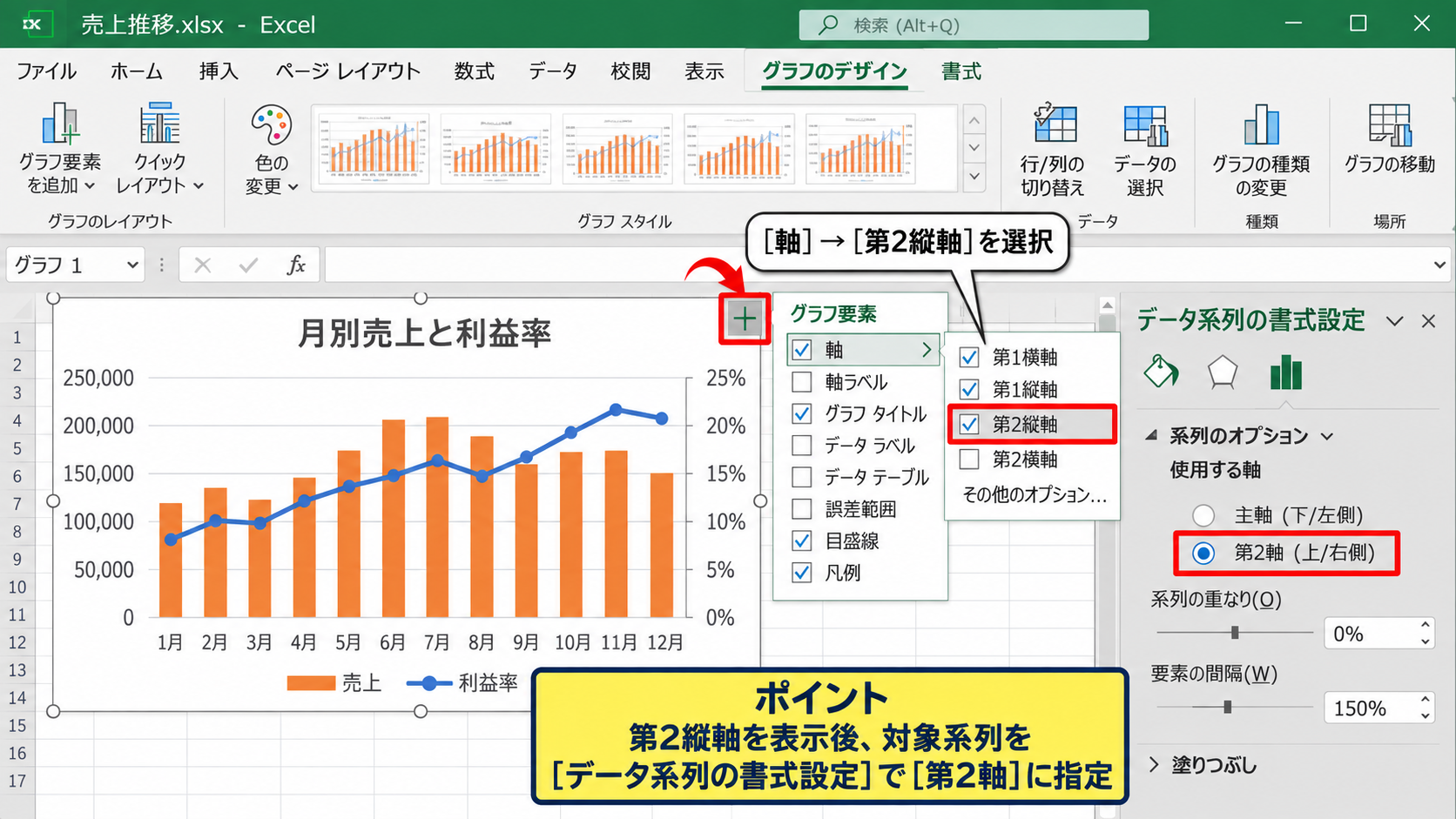1456x819 pixels.
Task: Click the search magnifier icon
Action: [x=828, y=25]
